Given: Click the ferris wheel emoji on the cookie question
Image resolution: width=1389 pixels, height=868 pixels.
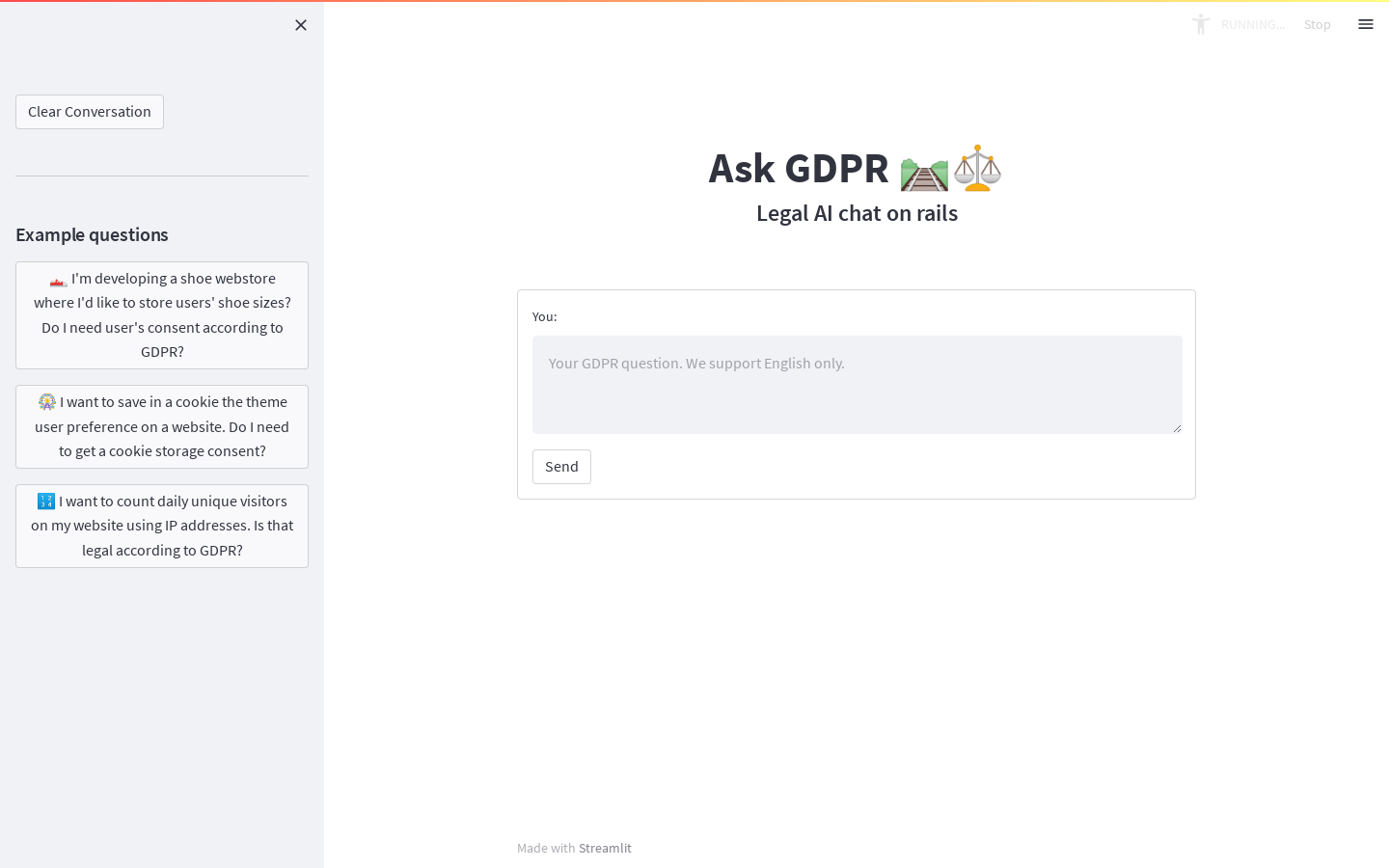Looking at the screenshot, I should point(46,401).
